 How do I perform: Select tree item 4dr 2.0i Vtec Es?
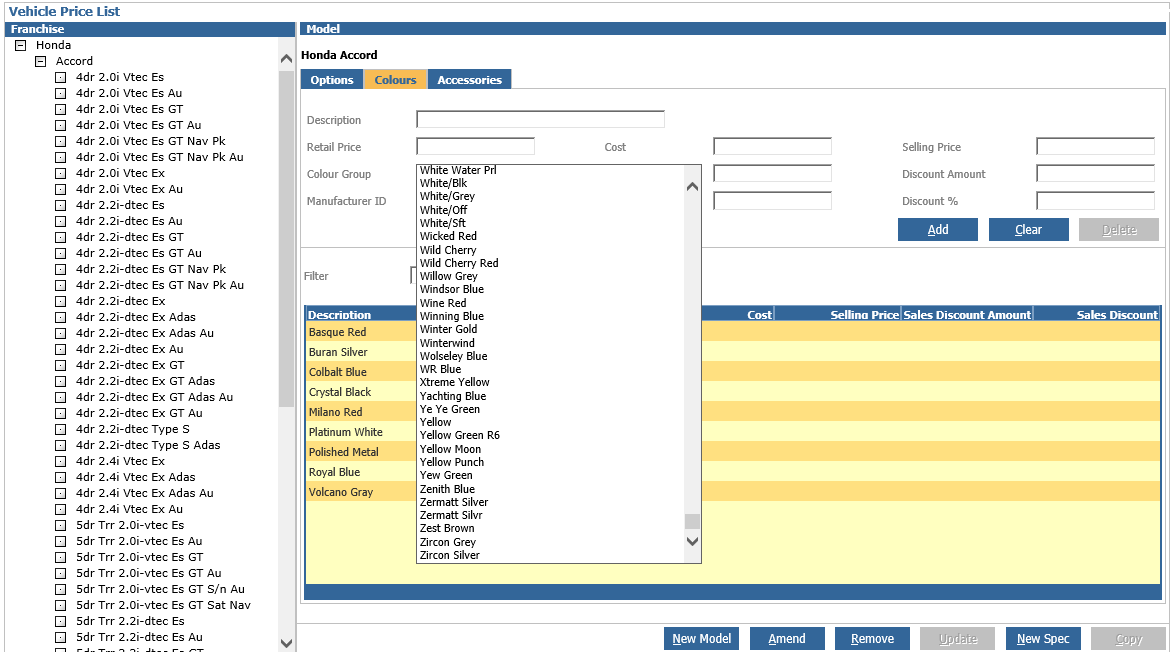coord(120,77)
